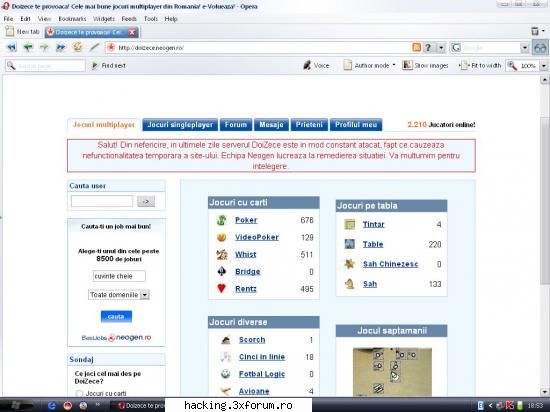
Task: Open the Bridge game link
Action: (x=248, y=272)
